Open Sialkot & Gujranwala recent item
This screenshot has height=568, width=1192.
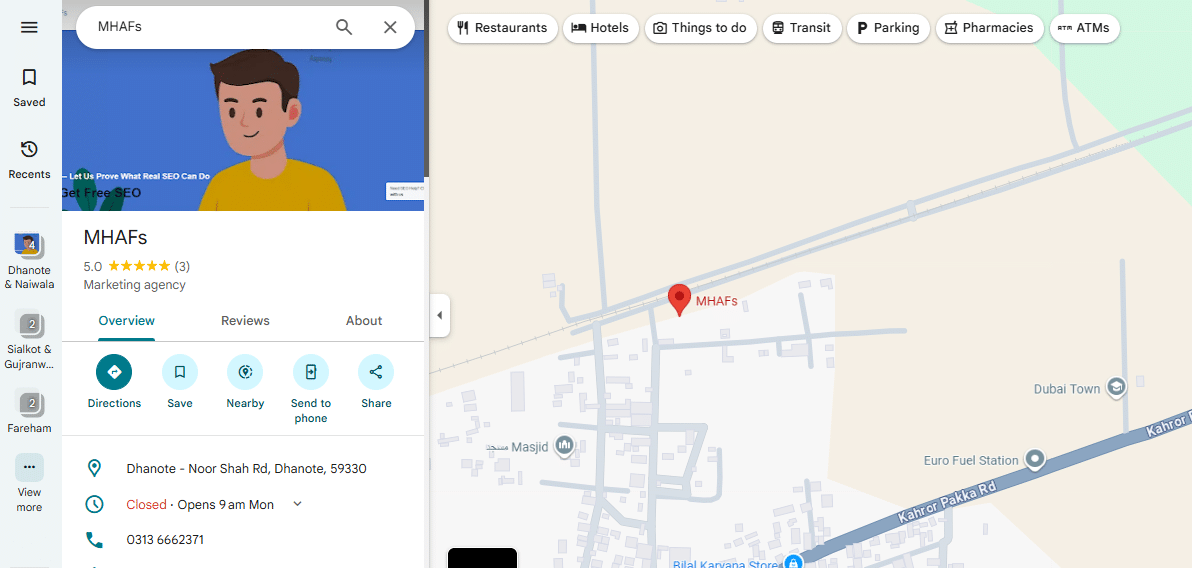(x=30, y=341)
